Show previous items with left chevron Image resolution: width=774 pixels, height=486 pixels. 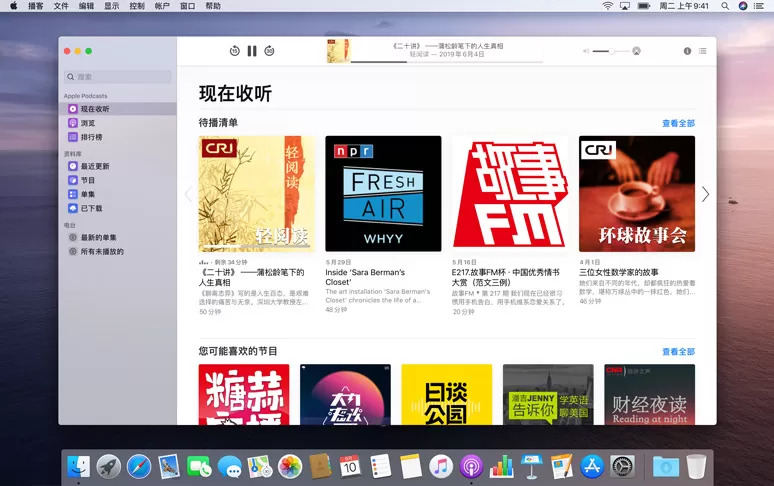(188, 194)
